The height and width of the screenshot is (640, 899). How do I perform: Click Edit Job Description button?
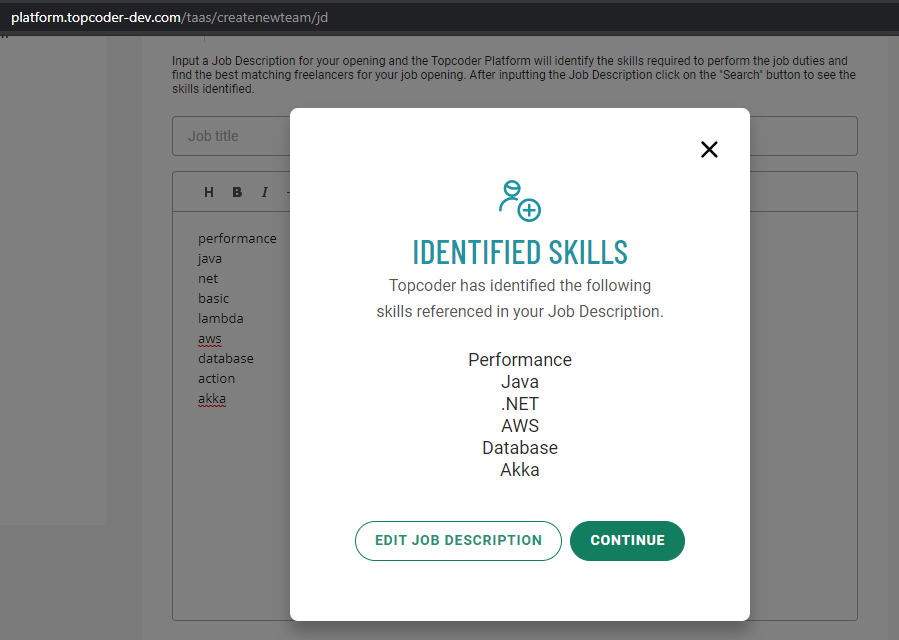click(x=458, y=541)
